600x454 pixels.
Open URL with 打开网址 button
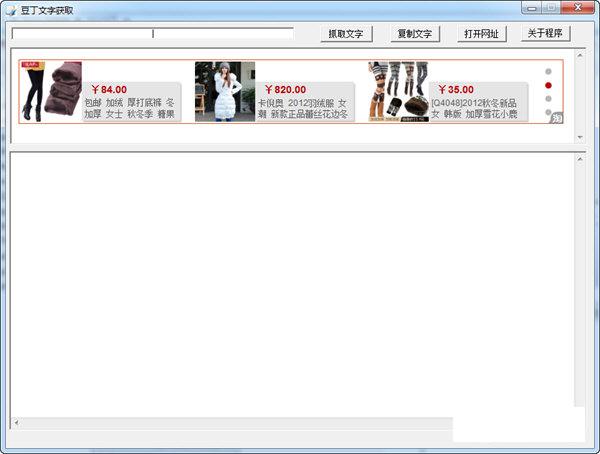pyautogui.click(x=481, y=34)
